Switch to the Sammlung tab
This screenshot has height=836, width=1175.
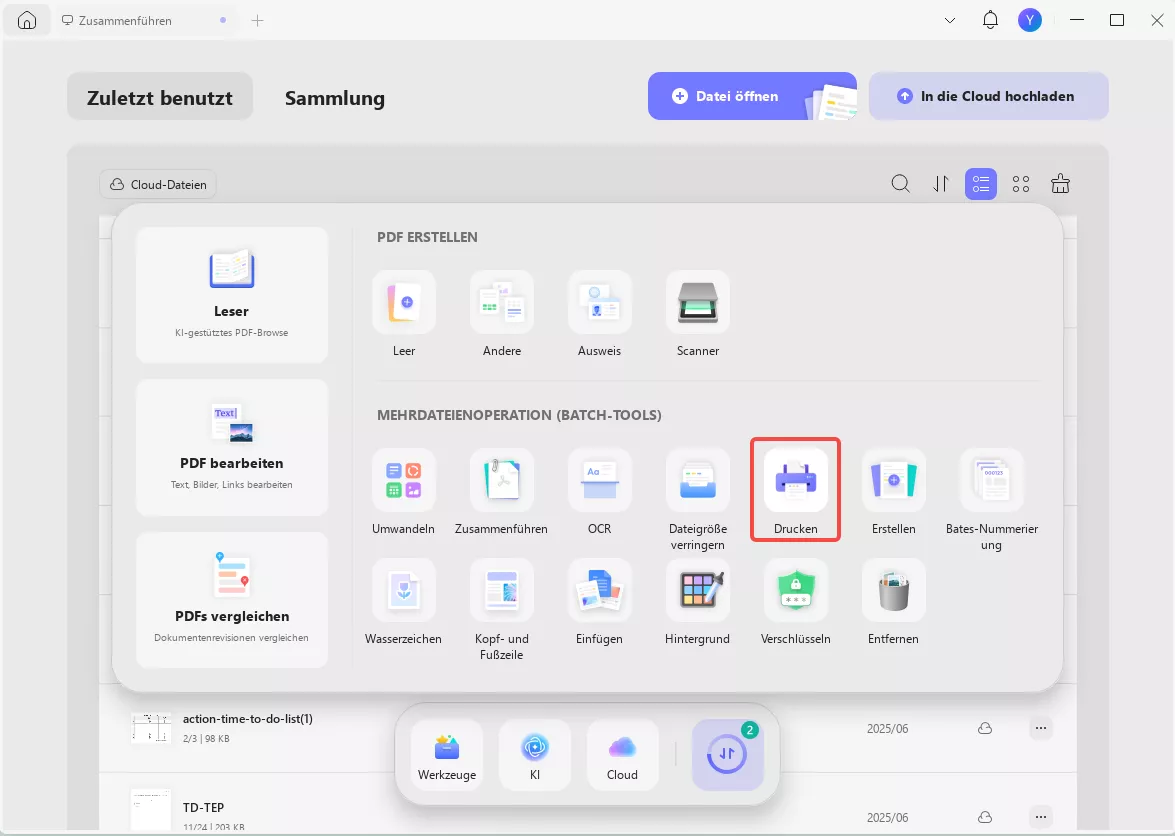335,97
